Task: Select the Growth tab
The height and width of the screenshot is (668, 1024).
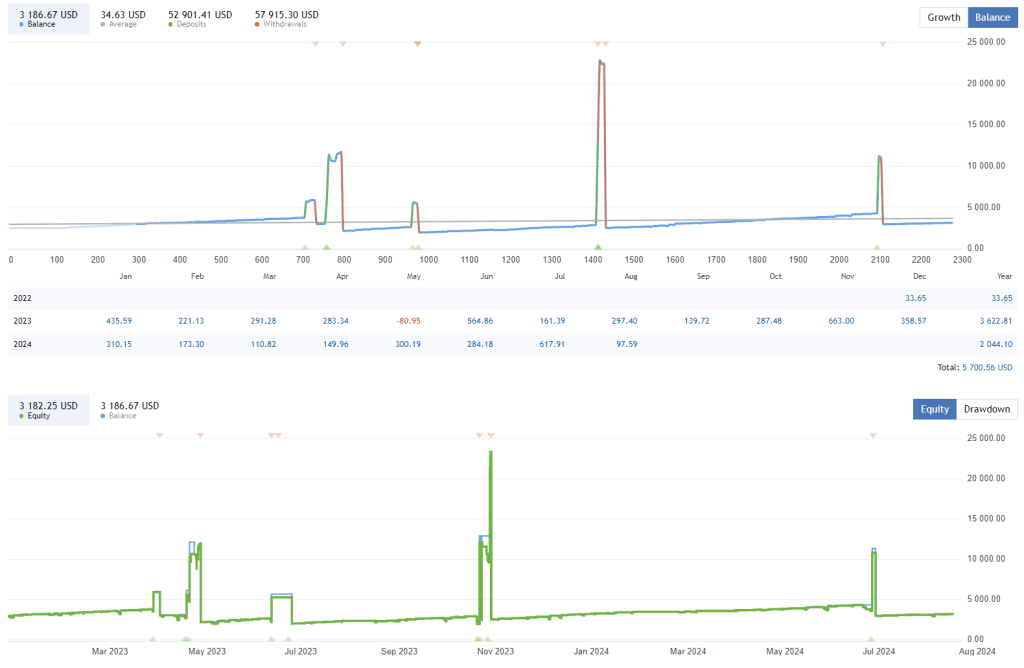Action: [x=942, y=17]
